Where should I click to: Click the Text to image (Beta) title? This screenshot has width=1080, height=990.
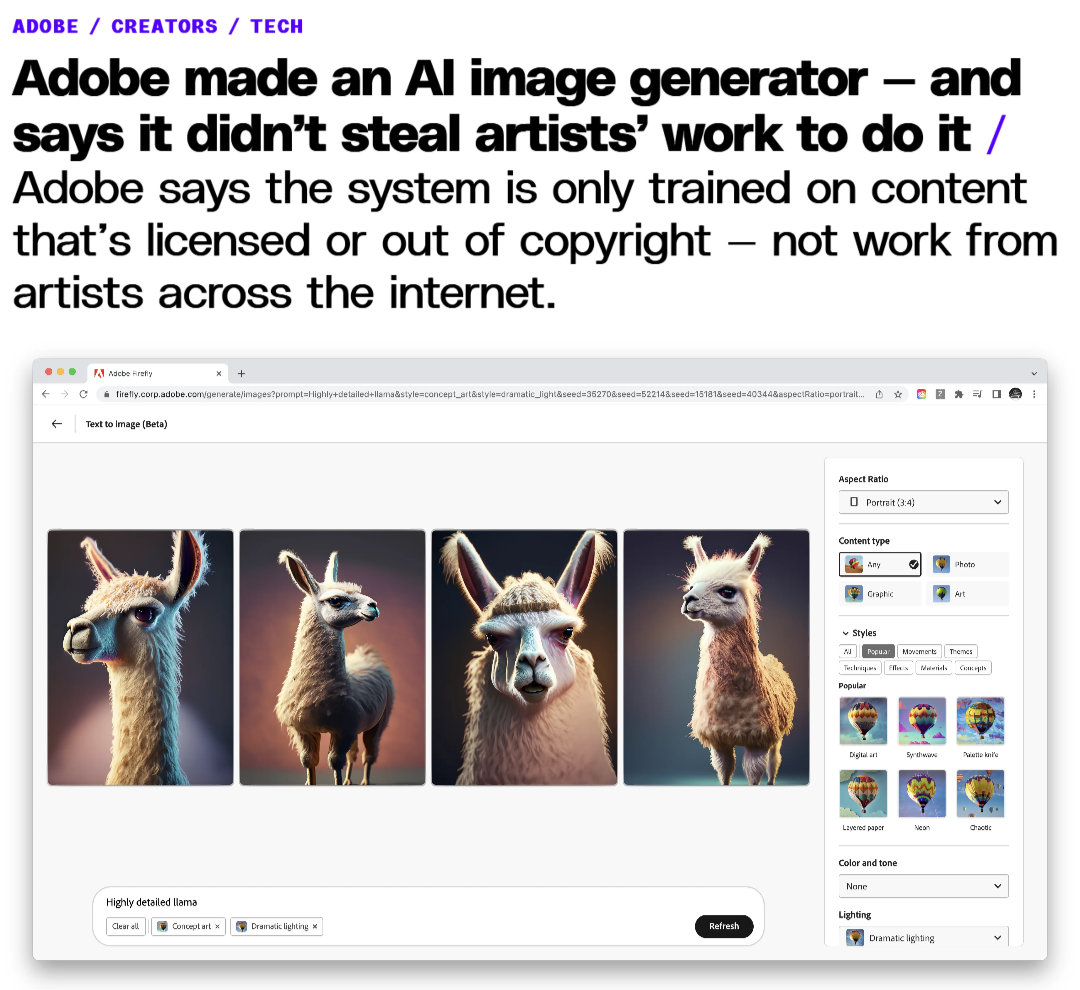(127, 424)
